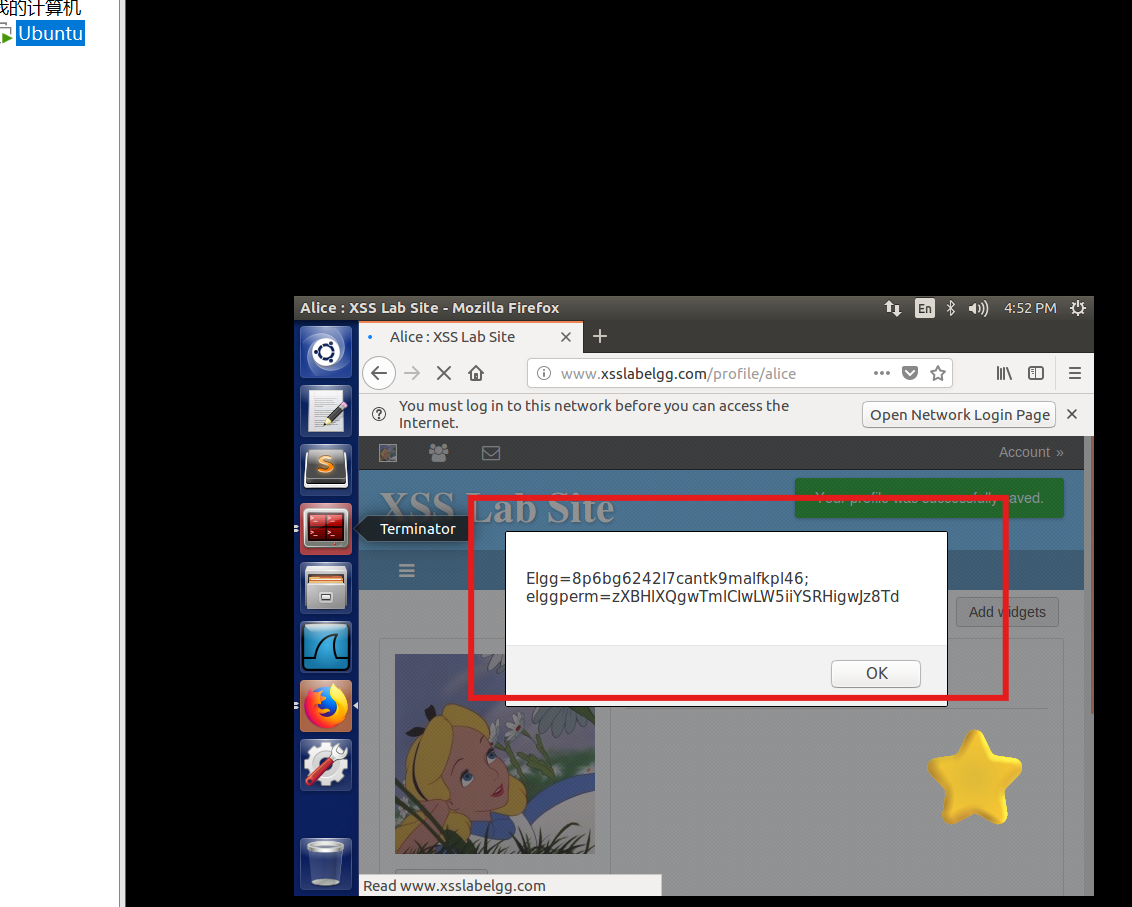Click Alice's profile picture
This screenshot has height=907, width=1132.
coord(495,754)
